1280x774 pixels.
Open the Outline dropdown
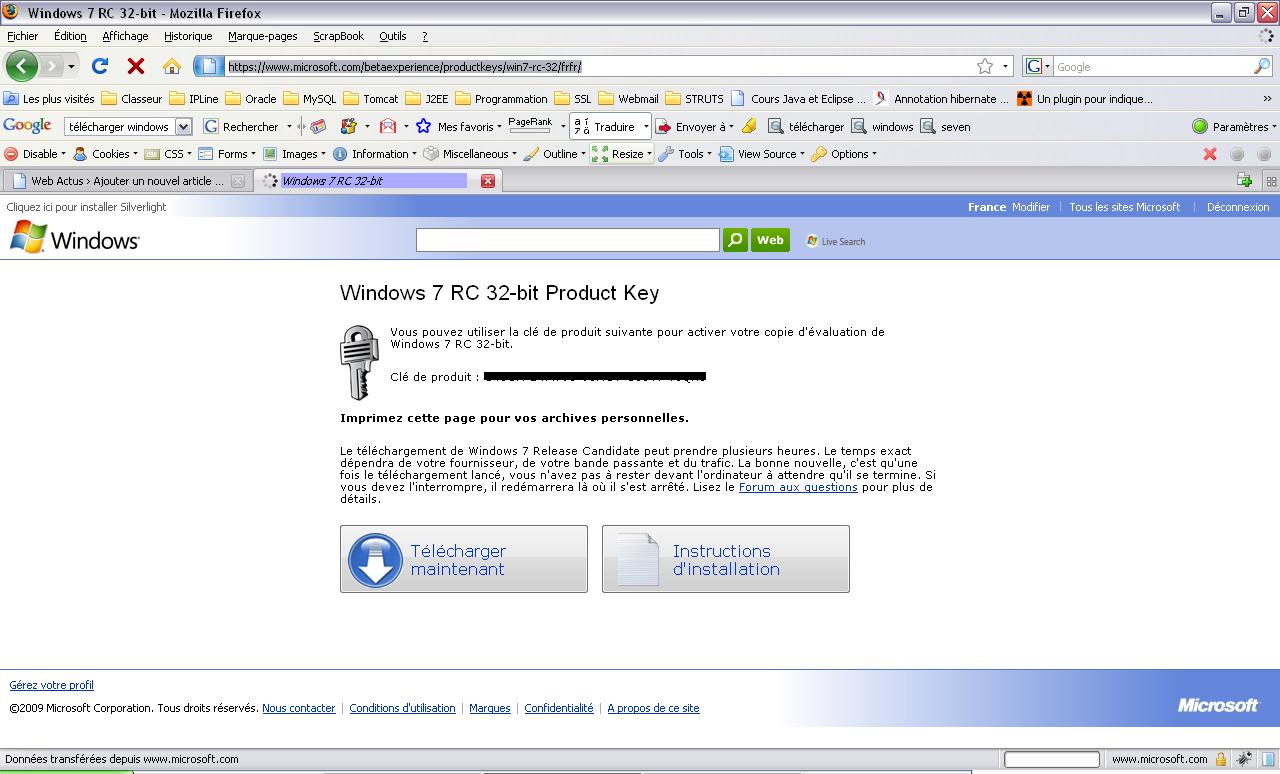tap(555, 154)
